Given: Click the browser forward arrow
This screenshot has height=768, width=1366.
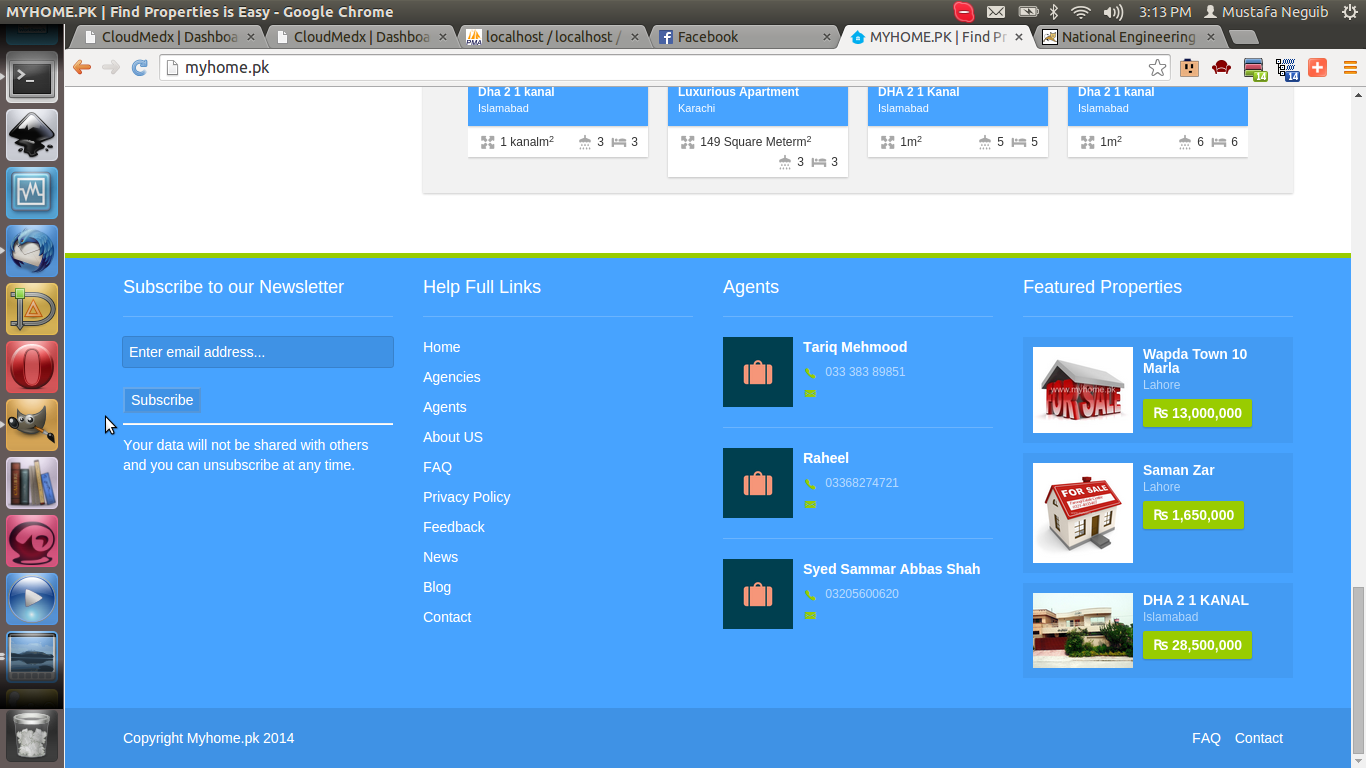Looking at the screenshot, I should point(111,67).
